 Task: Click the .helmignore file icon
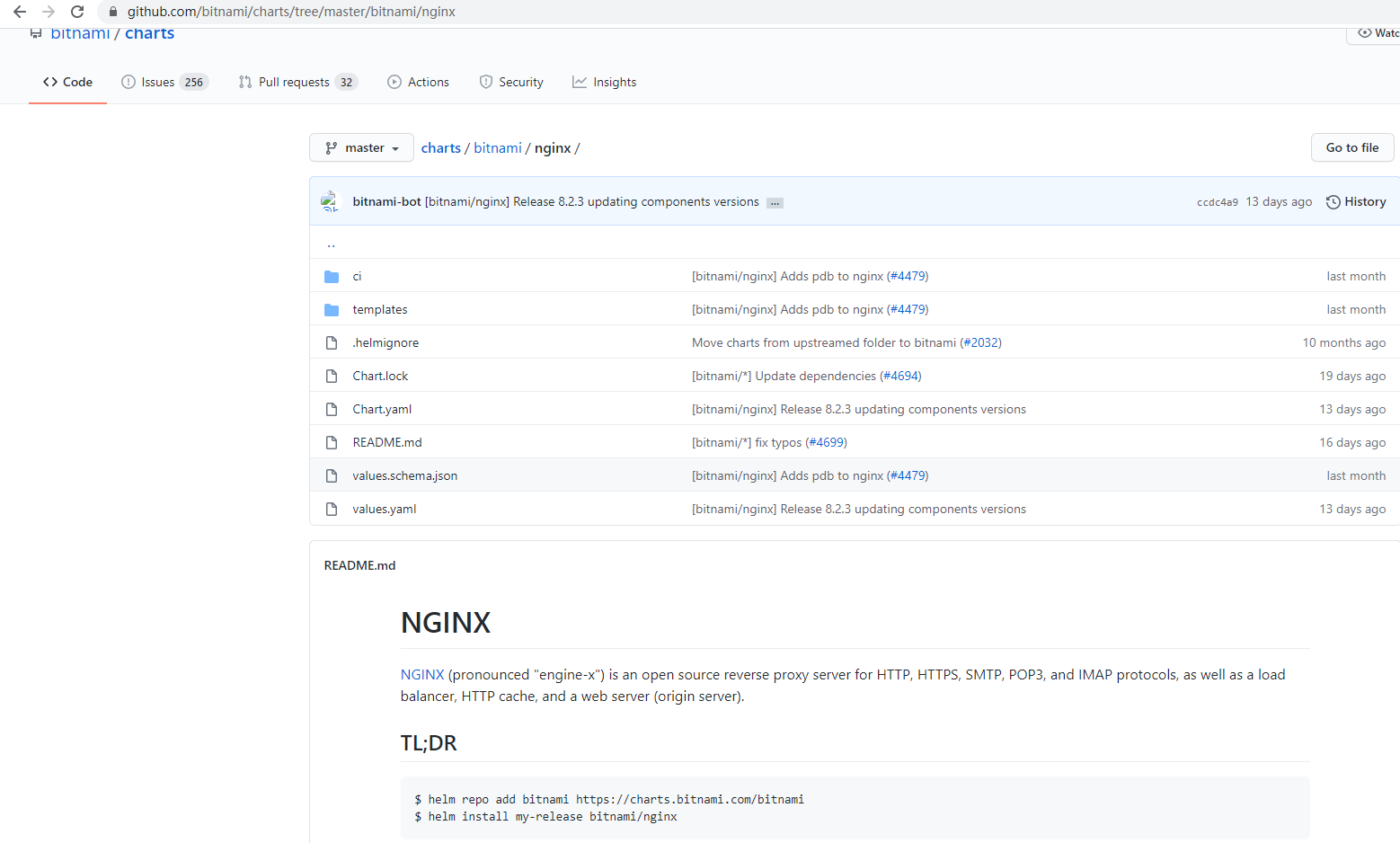coord(332,342)
